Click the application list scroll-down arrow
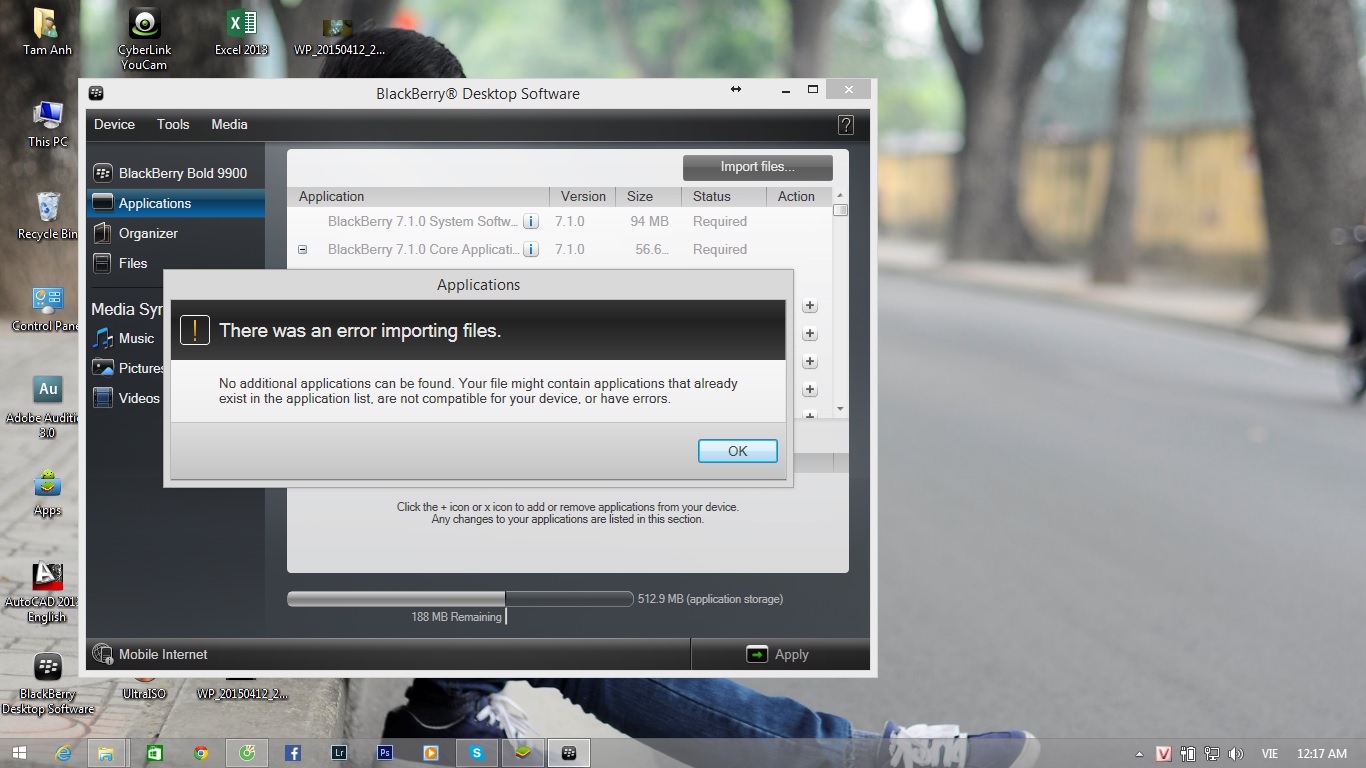Screen dimensions: 1366x768 tap(840, 409)
